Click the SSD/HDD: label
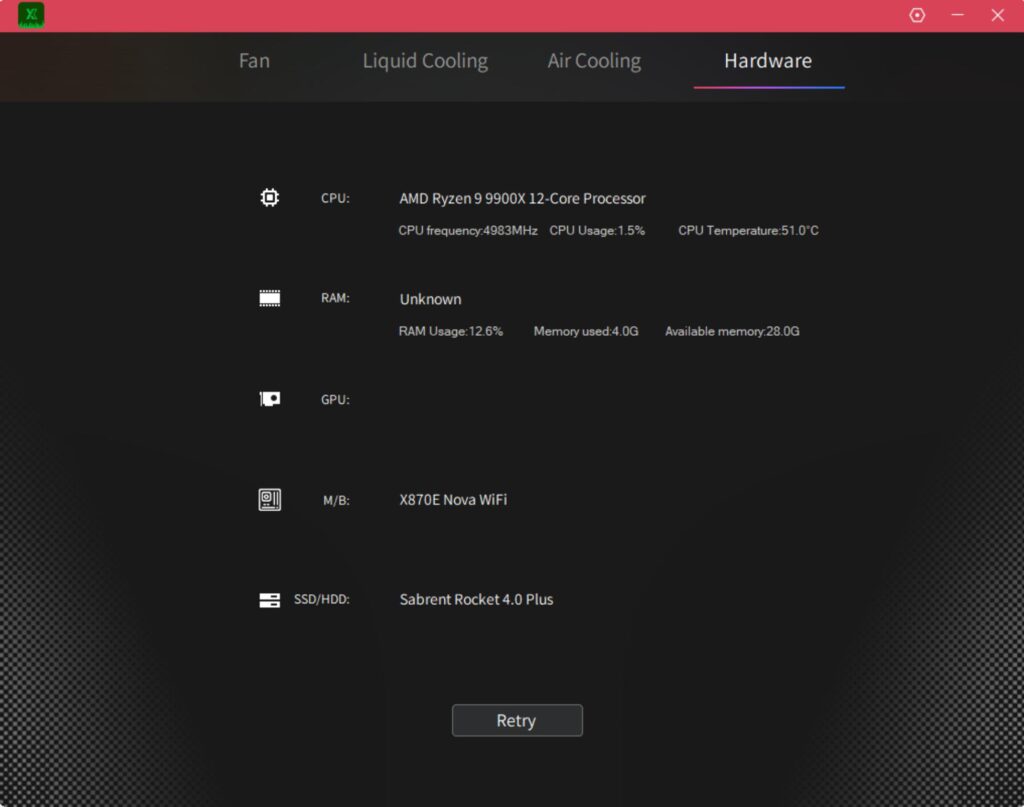 321,599
